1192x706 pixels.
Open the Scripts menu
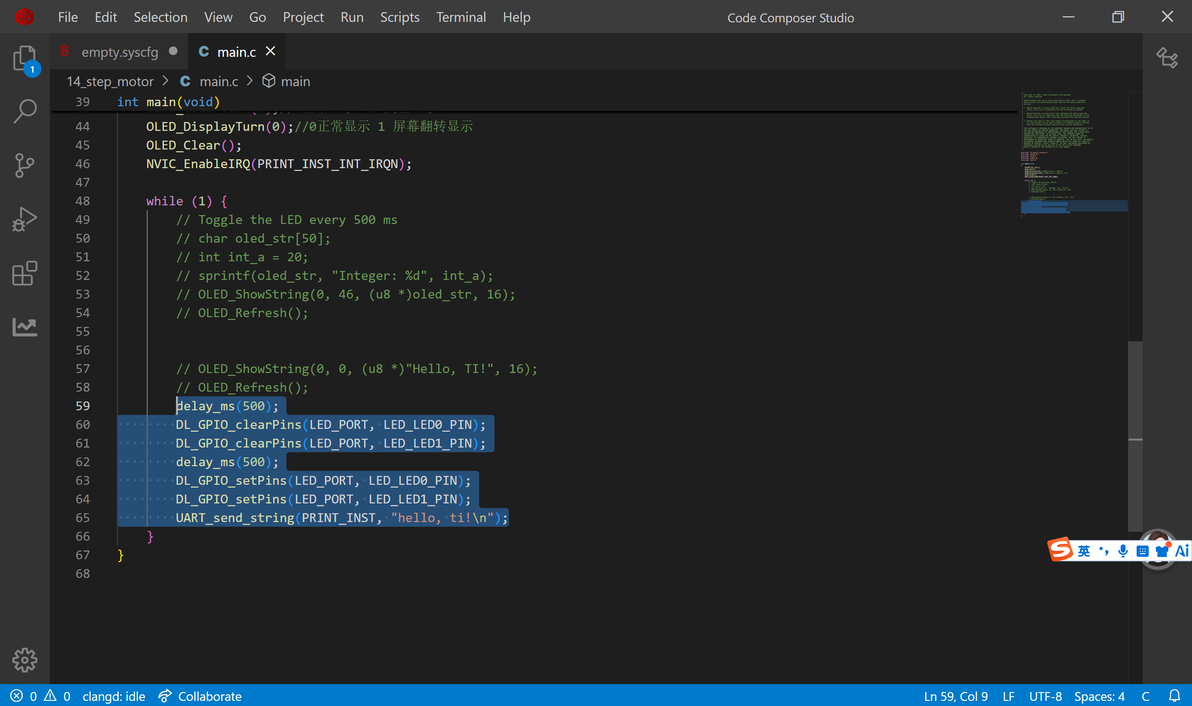(x=400, y=17)
